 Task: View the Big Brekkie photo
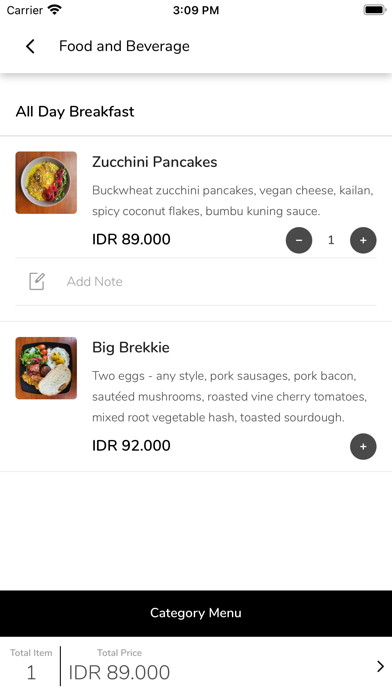click(46, 368)
